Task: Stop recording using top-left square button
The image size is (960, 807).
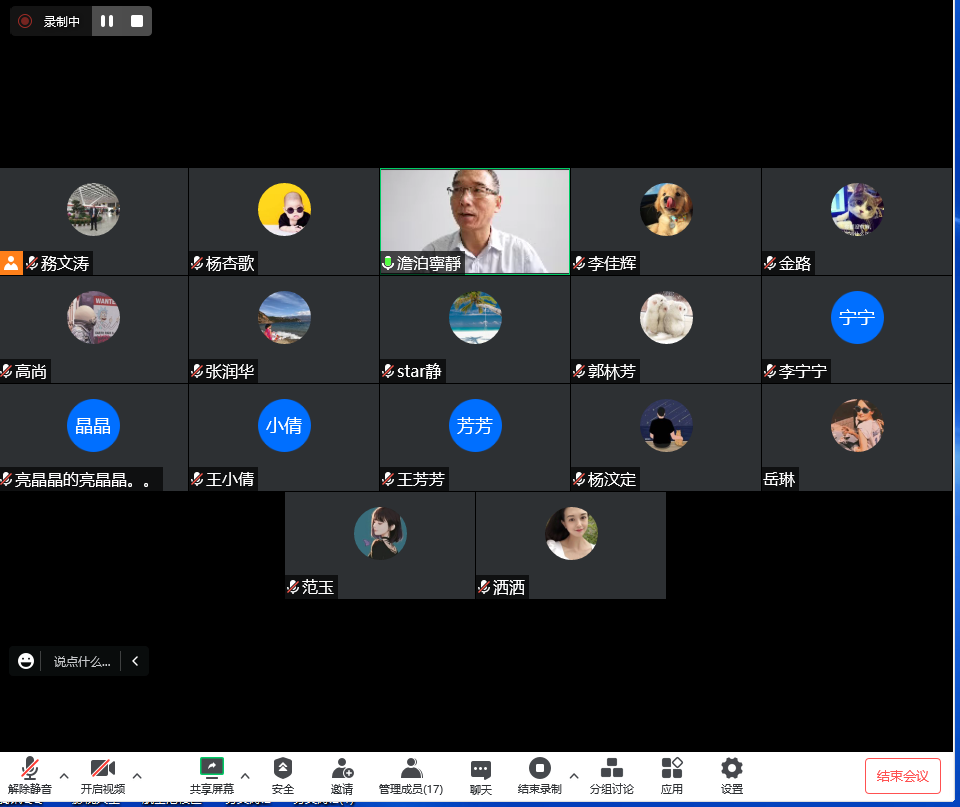Action: (137, 21)
